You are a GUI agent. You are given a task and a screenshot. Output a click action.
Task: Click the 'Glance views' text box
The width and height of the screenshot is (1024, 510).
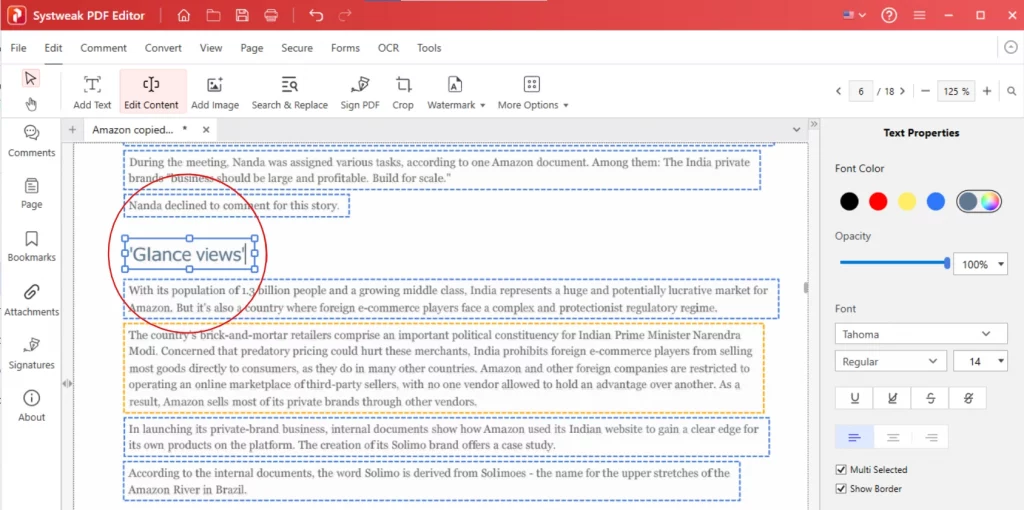point(189,254)
